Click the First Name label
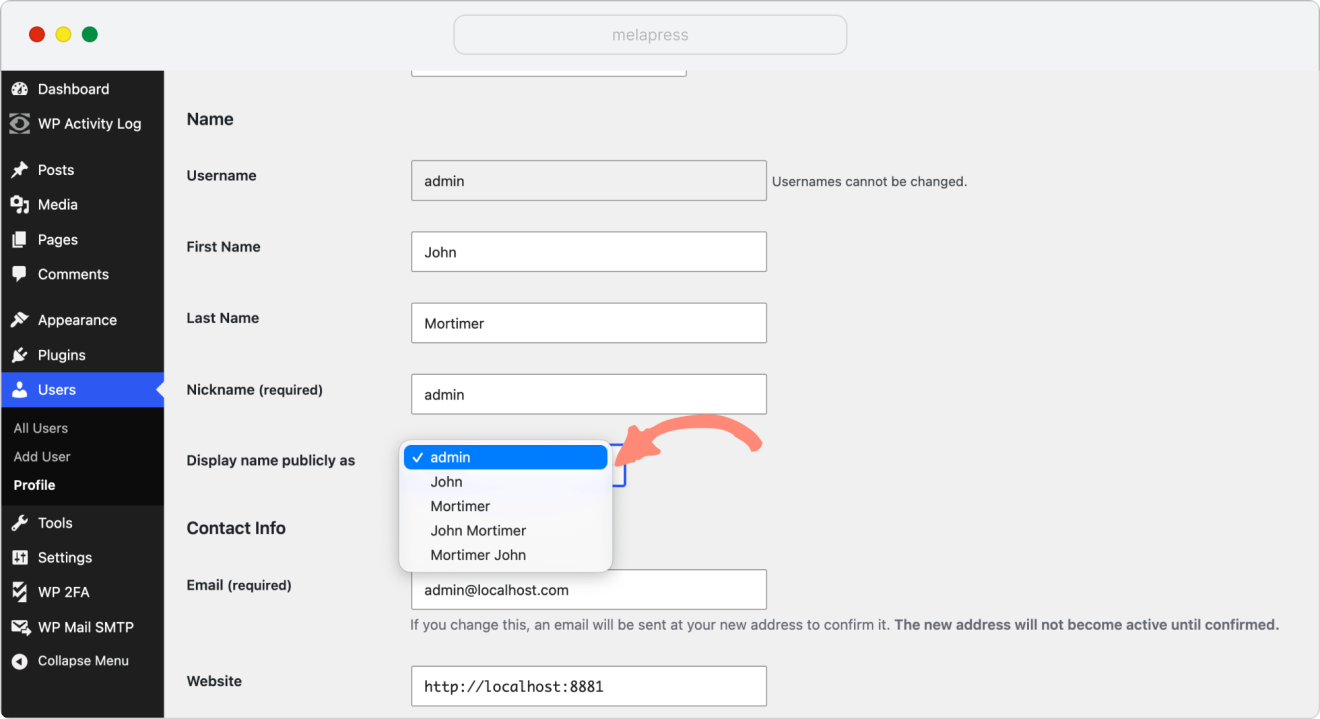 223,247
